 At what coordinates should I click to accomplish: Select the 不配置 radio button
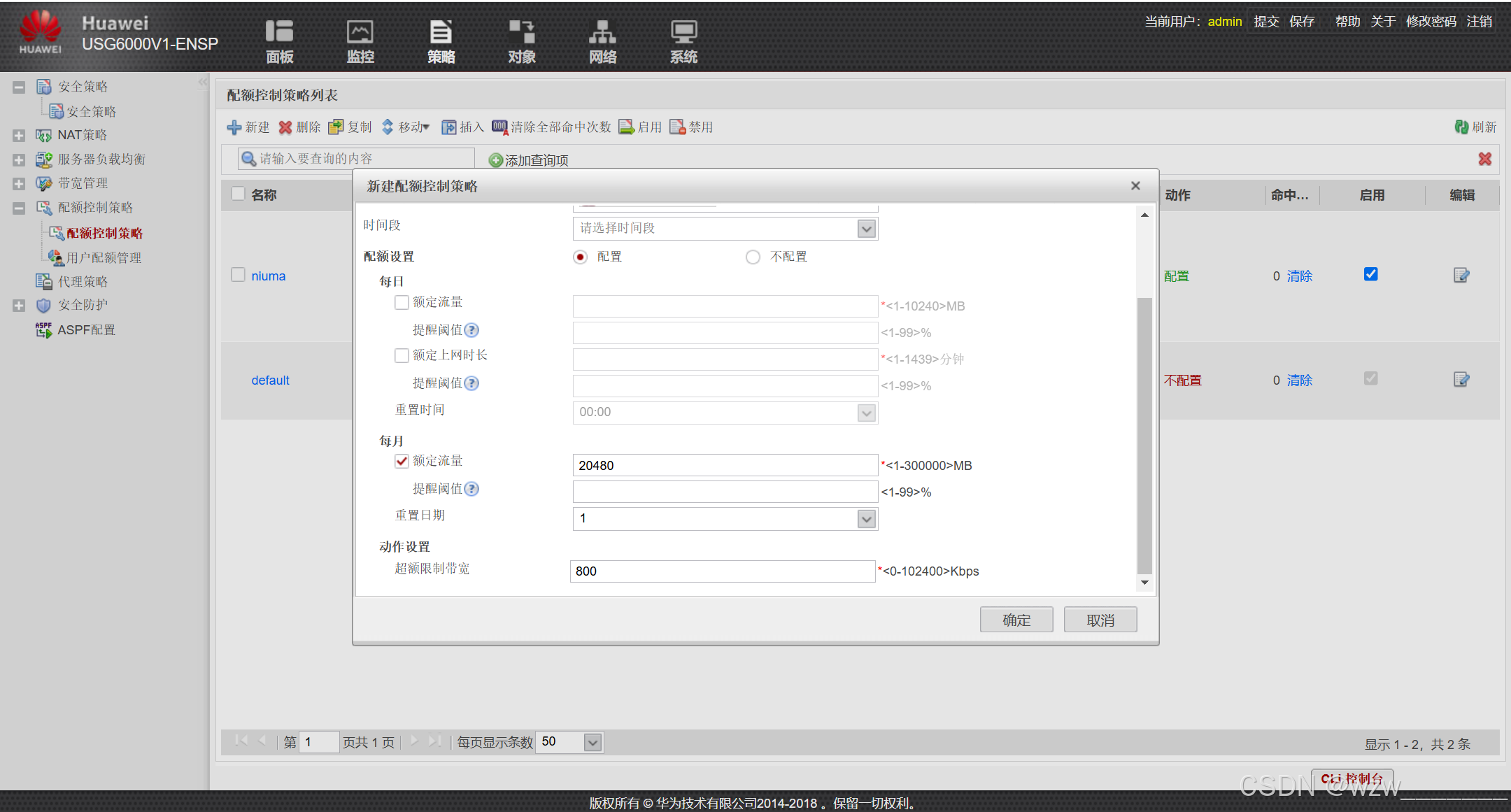[x=753, y=257]
